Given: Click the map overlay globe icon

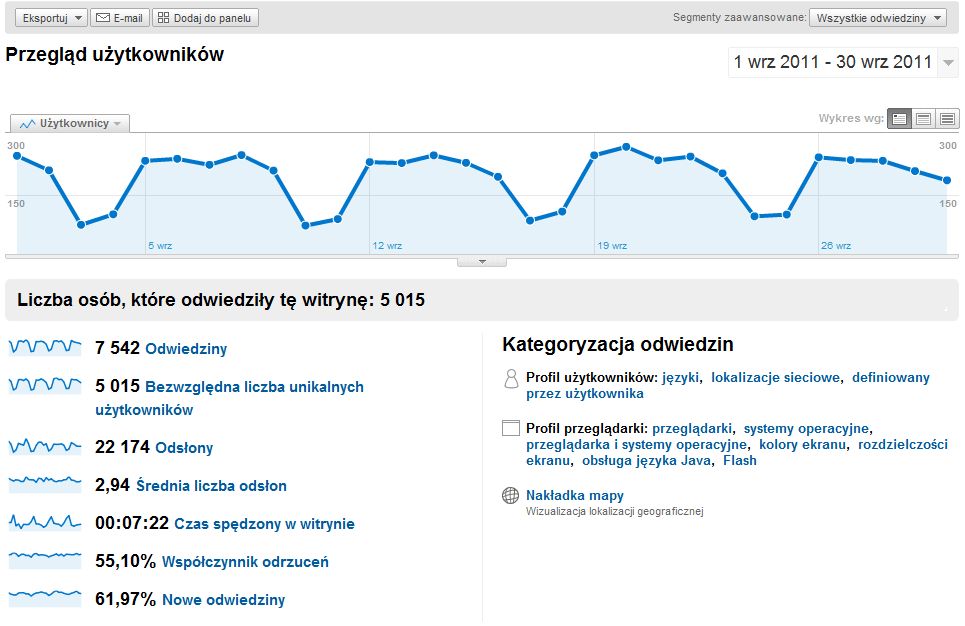Looking at the screenshot, I should click(511, 495).
